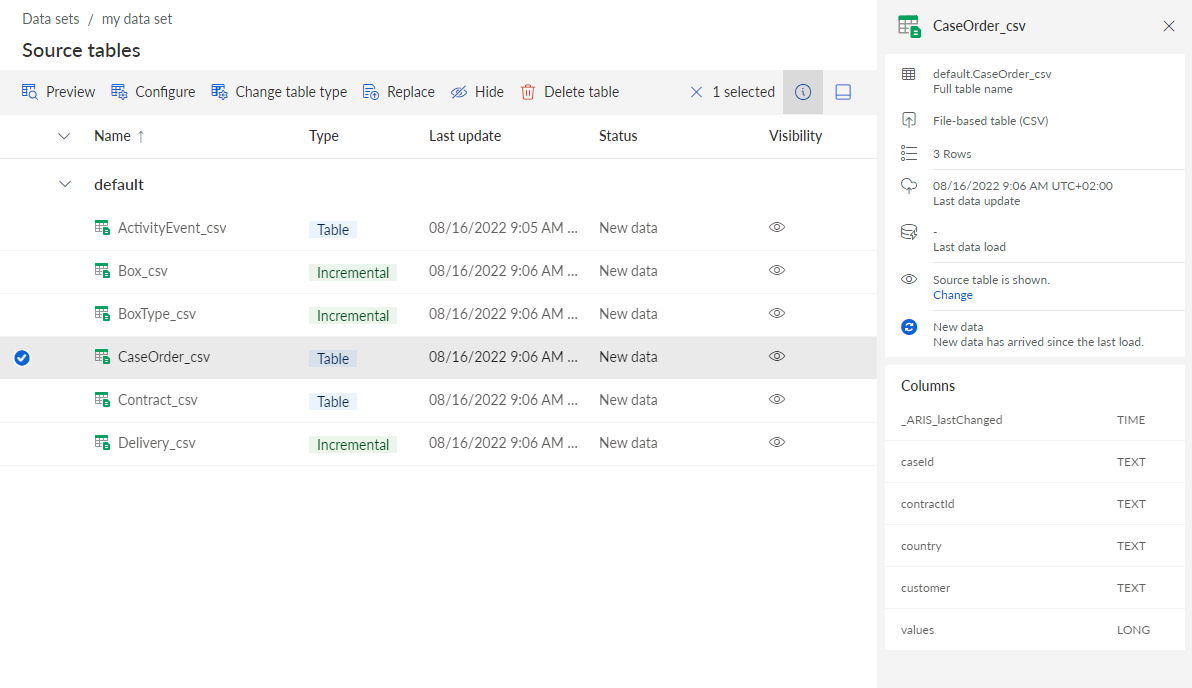Uncheck the CaseOrder_csv row checkbox

tap(22, 357)
